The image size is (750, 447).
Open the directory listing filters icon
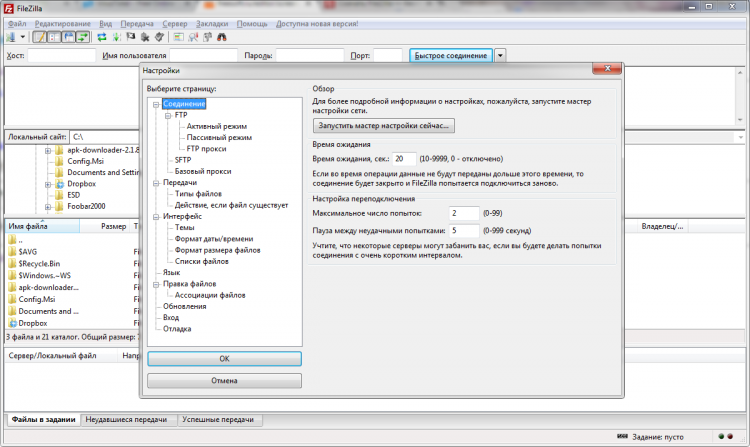(x=178, y=37)
